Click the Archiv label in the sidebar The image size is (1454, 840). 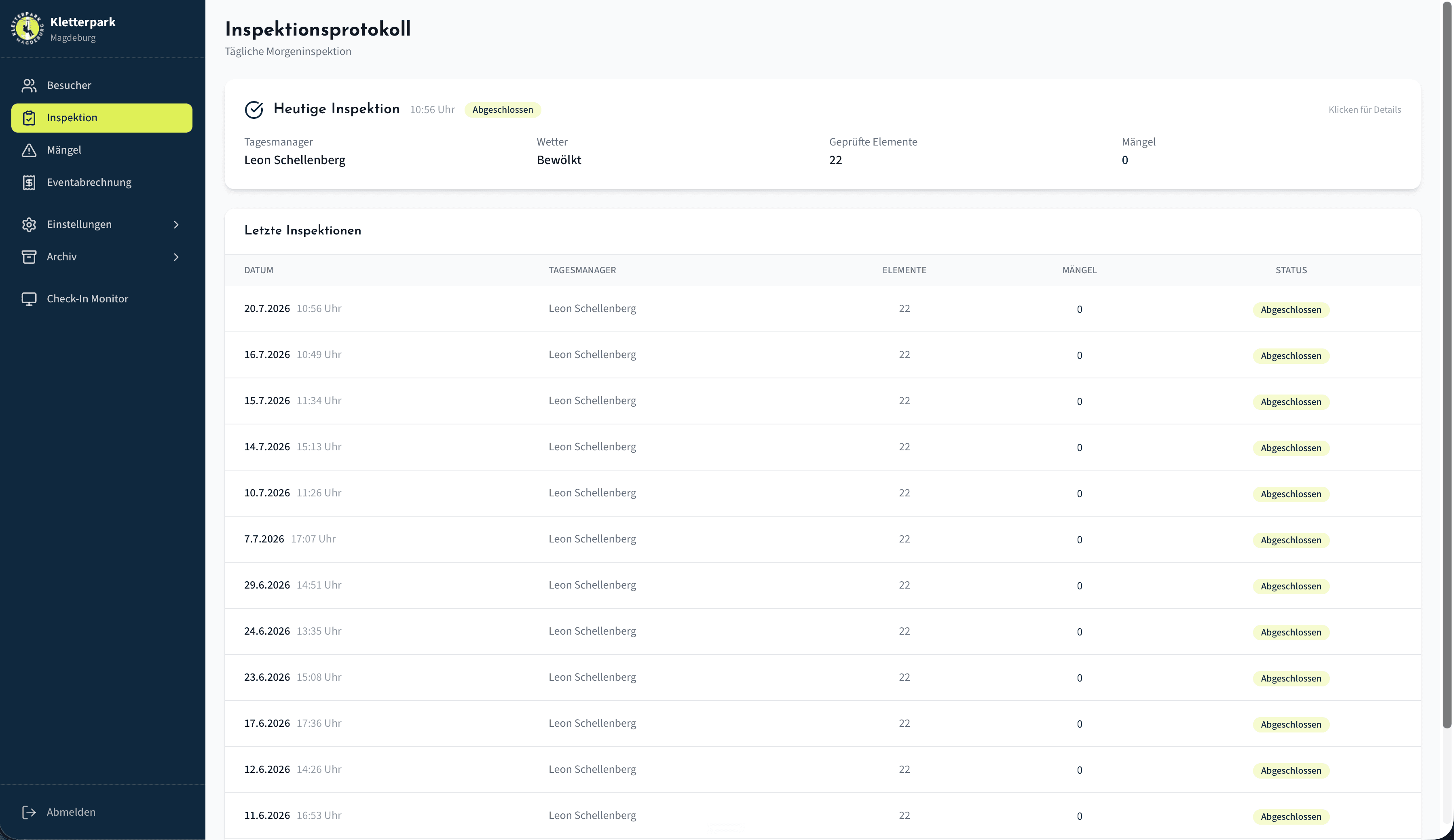coord(62,257)
